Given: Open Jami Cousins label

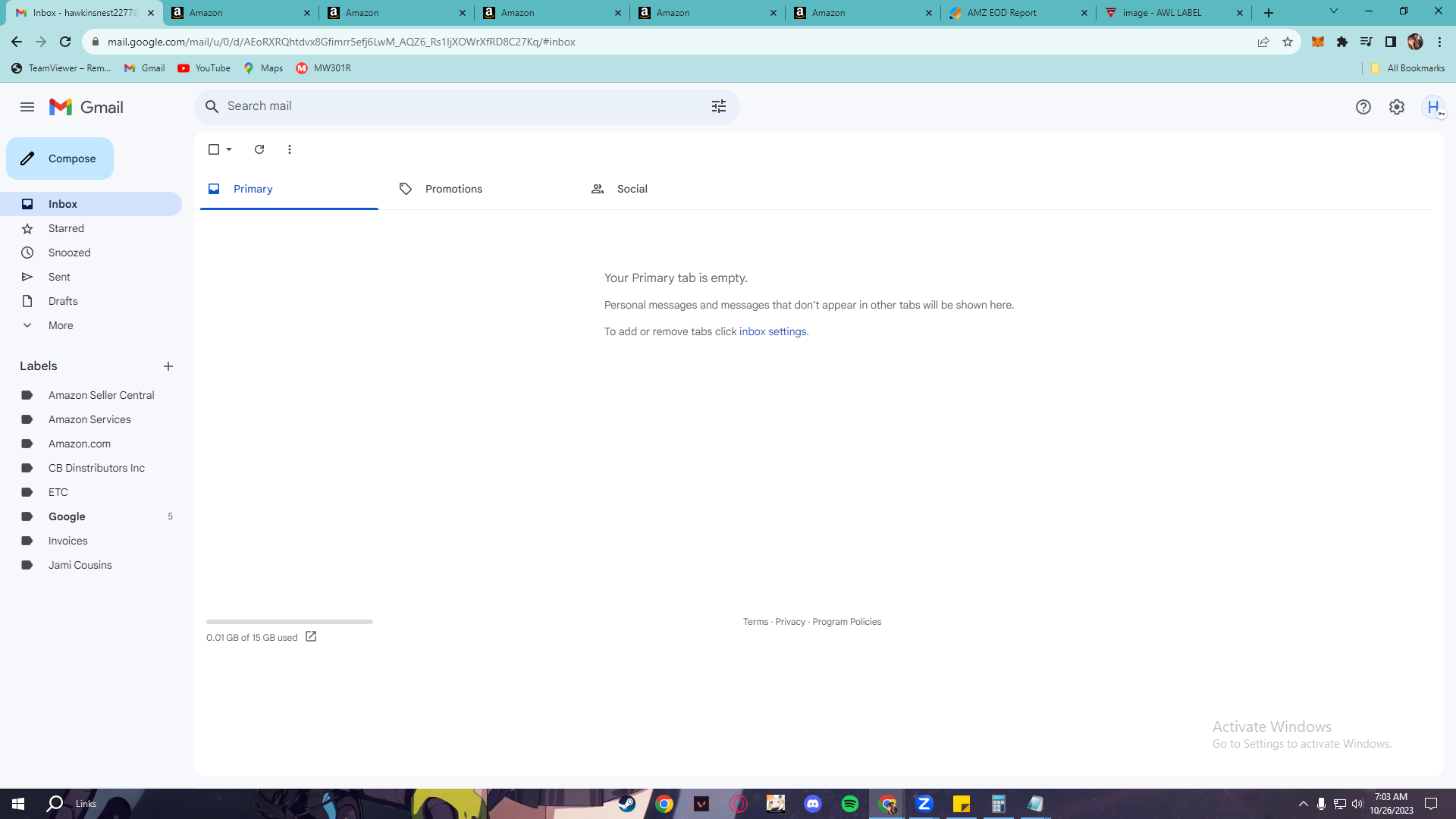Looking at the screenshot, I should coord(91,565).
